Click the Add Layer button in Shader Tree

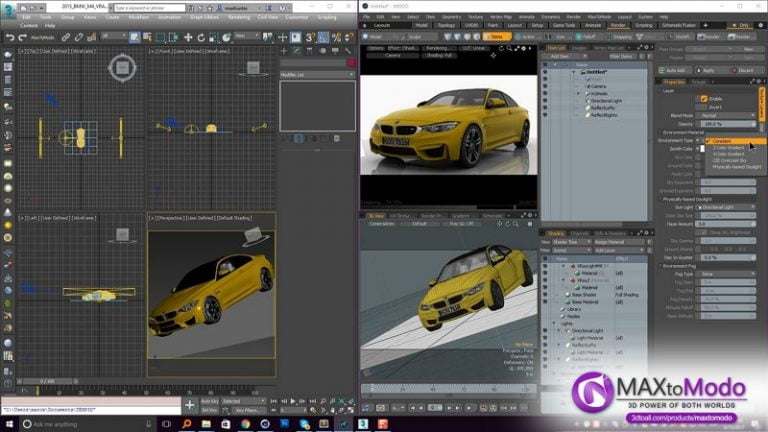(x=619, y=250)
